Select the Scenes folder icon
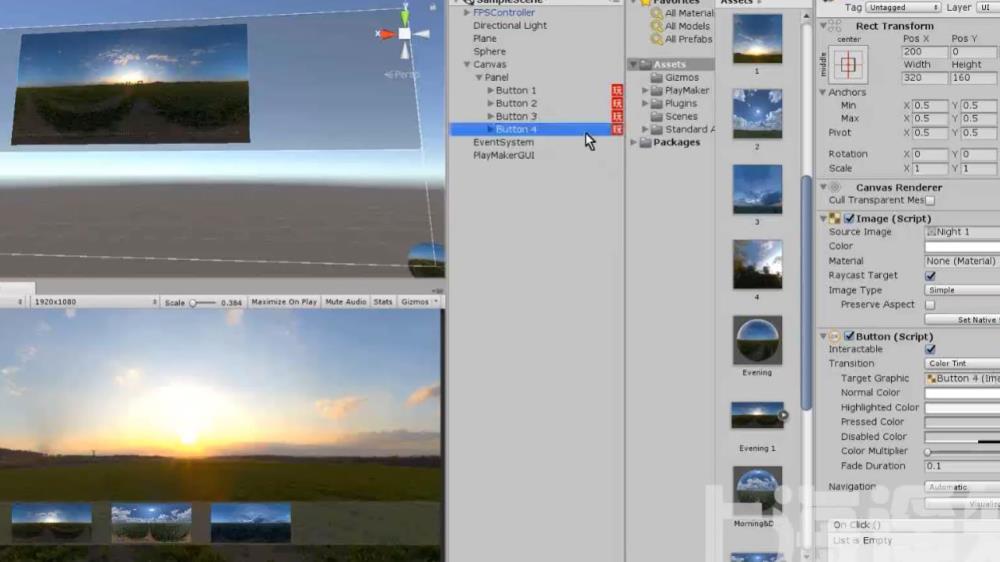The width and height of the screenshot is (1000, 562). coord(656,116)
